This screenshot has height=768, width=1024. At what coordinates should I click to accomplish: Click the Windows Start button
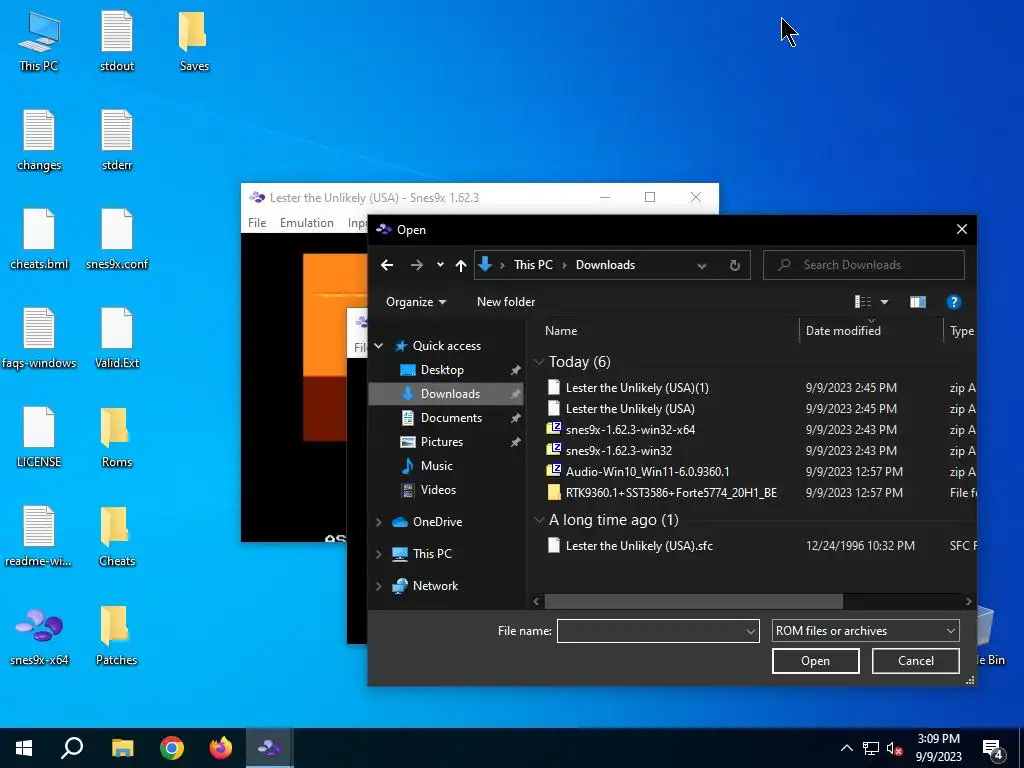(x=24, y=748)
